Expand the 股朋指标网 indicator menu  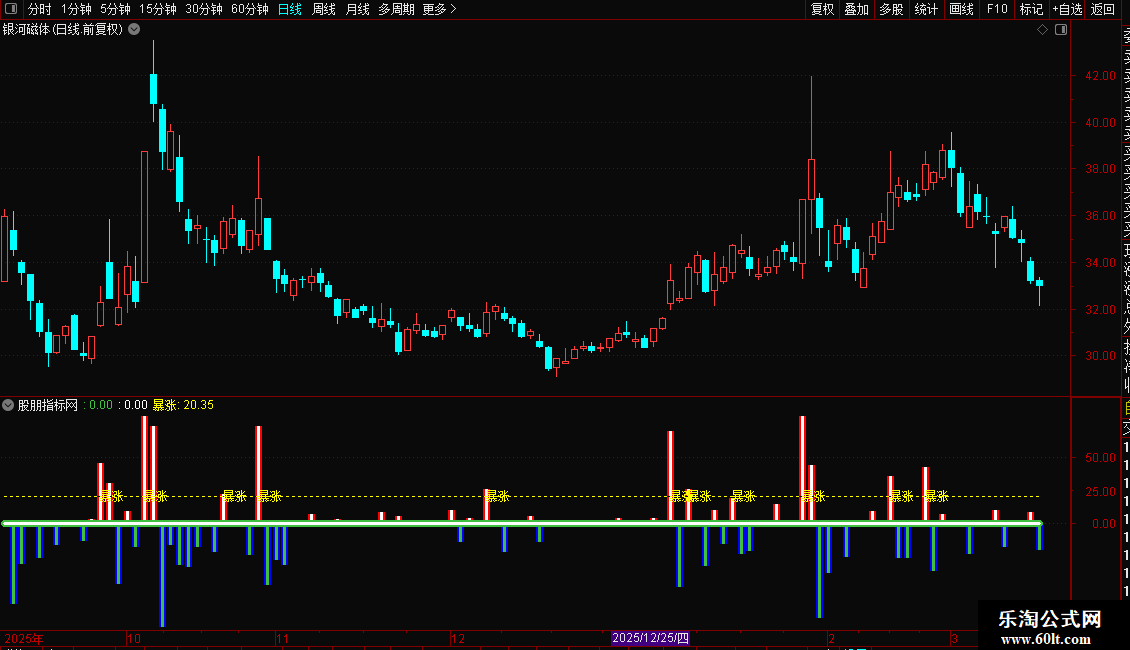coord(8,405)
